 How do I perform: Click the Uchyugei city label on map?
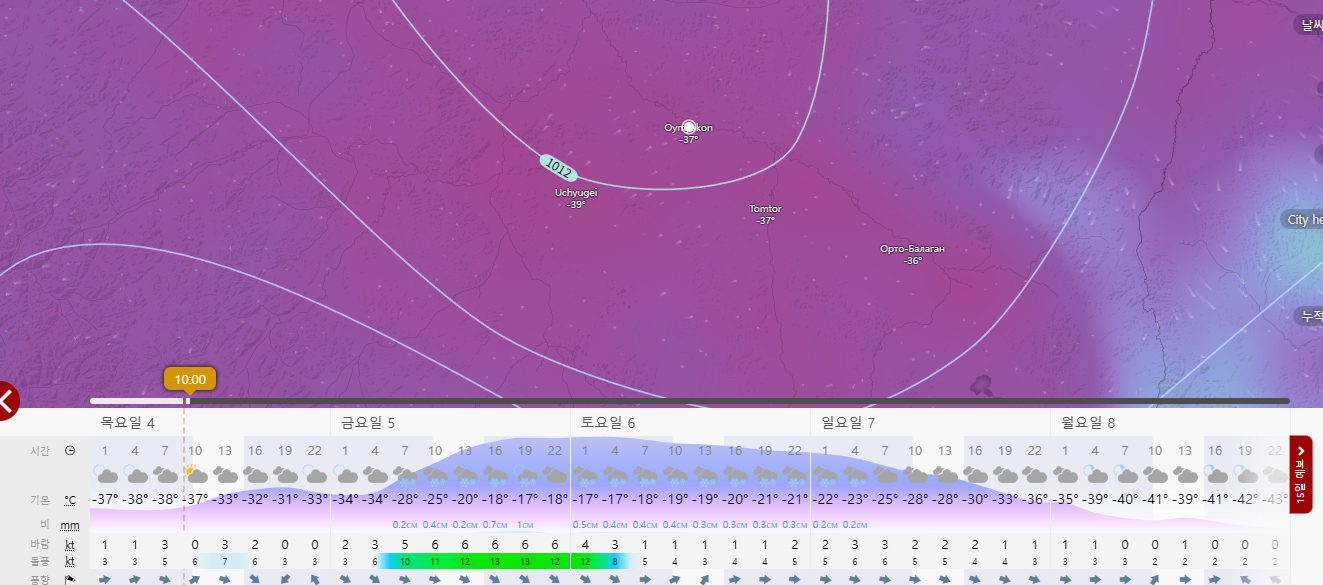(x=576, y=193)
